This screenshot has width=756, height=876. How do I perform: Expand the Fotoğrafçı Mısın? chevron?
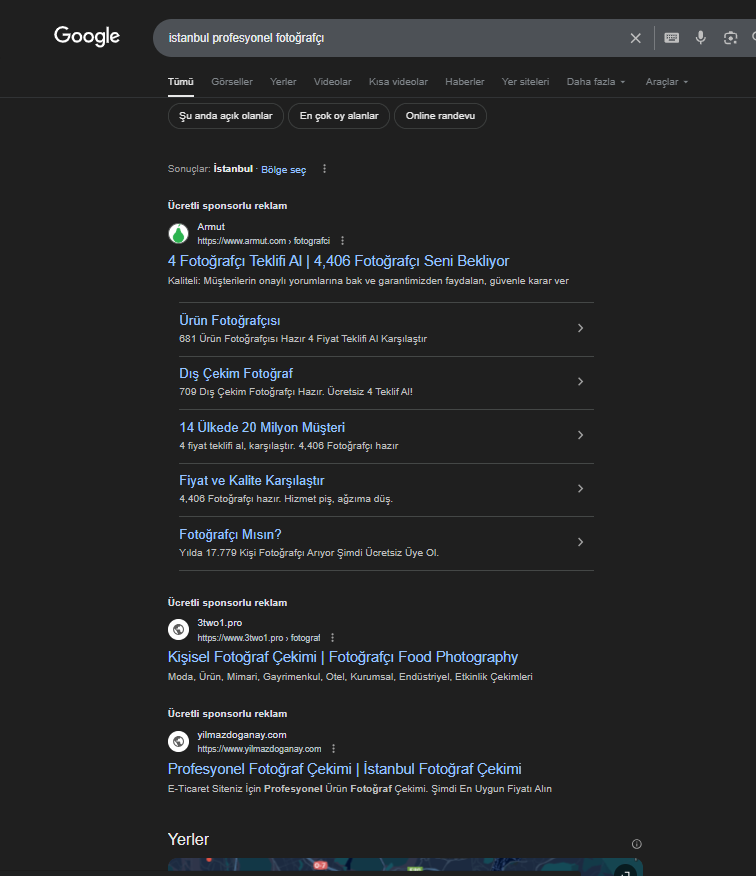581,542
